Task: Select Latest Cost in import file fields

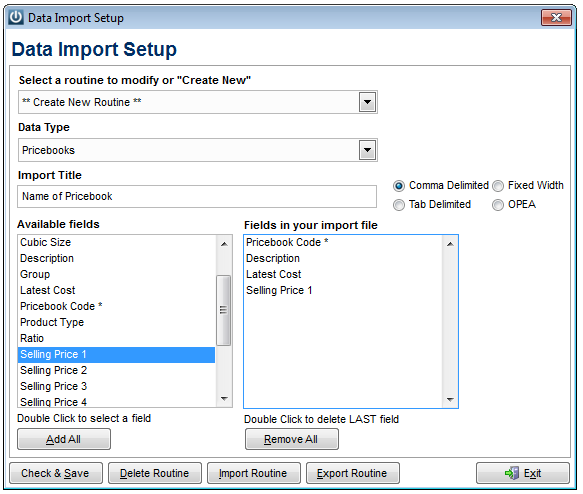Action: tap(343, 274)
